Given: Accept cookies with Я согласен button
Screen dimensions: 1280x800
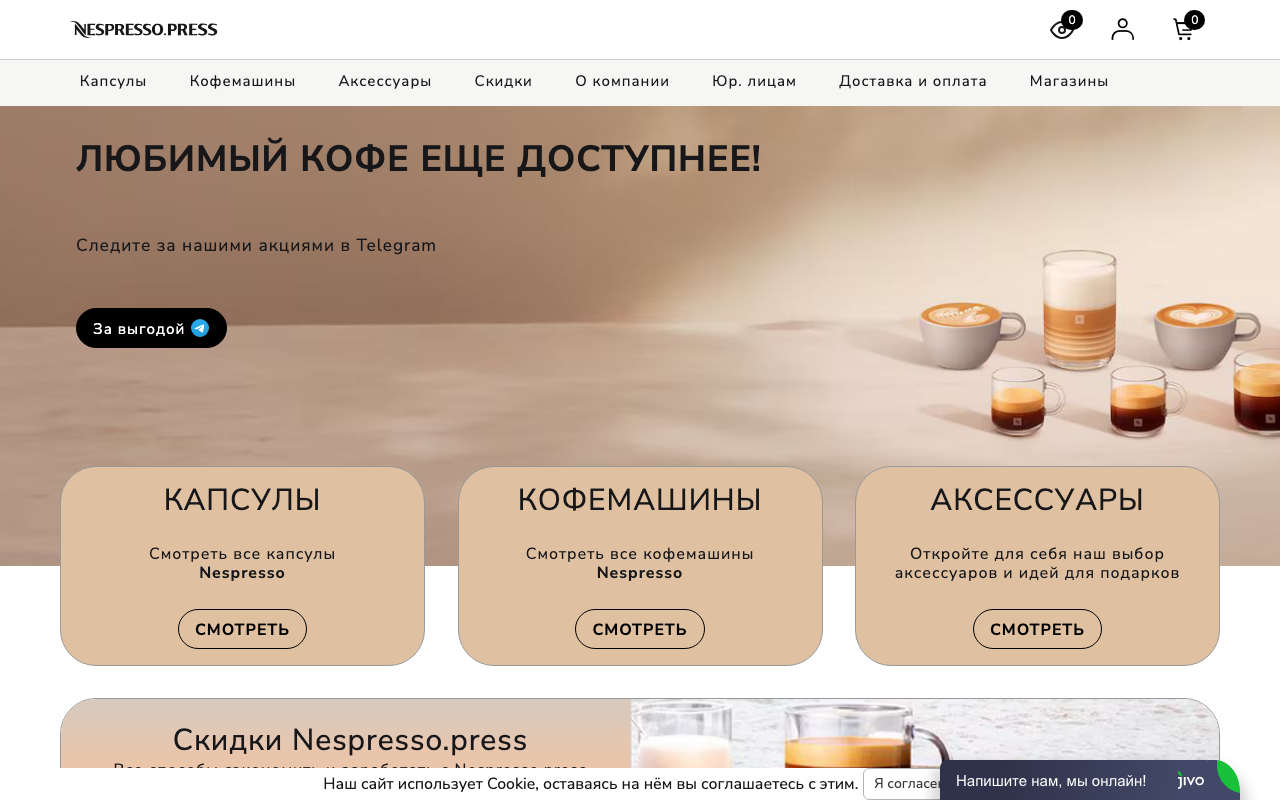Looking at the screenshot, I should 903,784.
